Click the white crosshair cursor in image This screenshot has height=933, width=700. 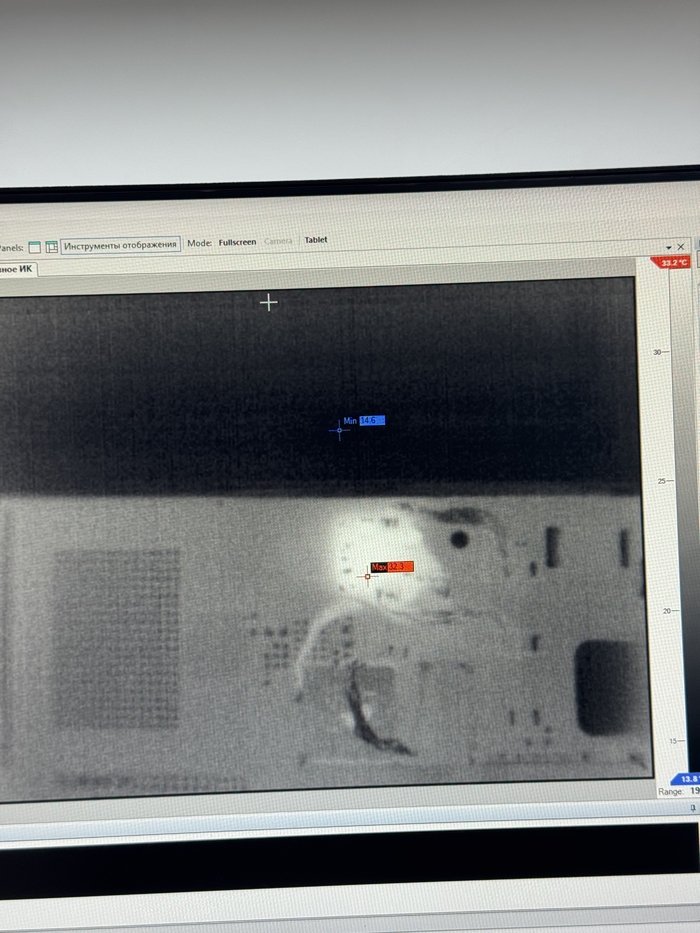tap(268, 302)
